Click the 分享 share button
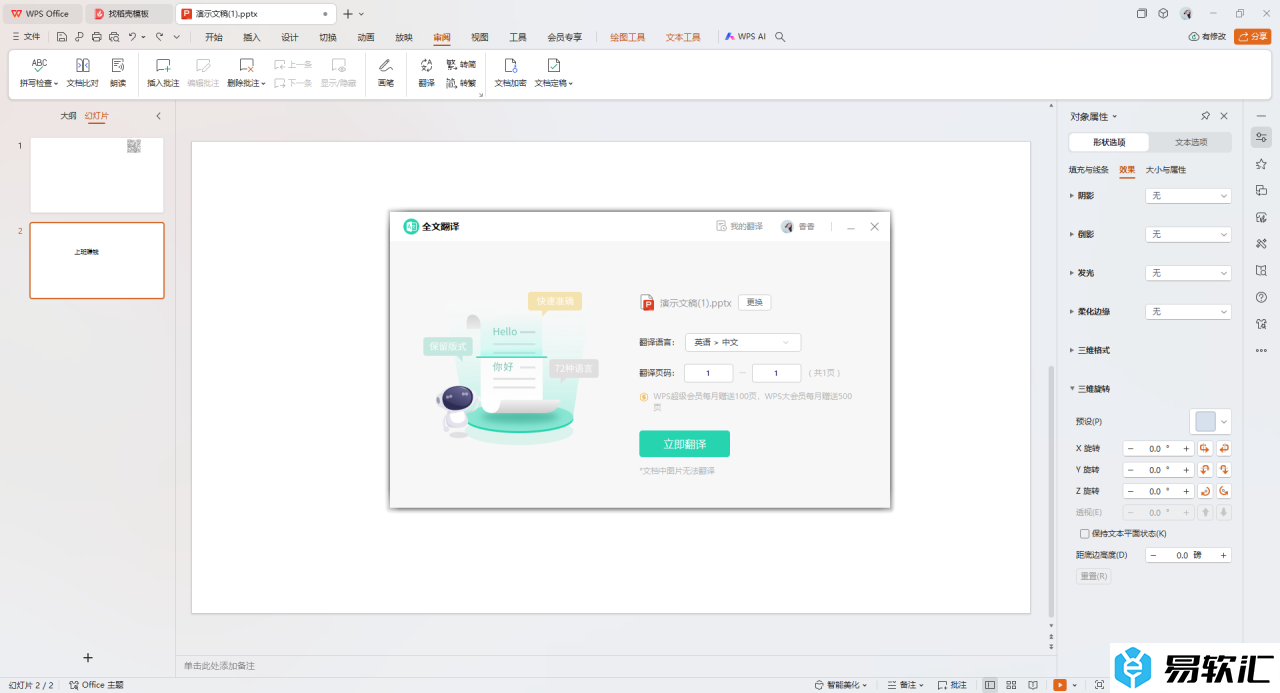Image resolution: width=1280 pixels, height=693 pixels. 1253,37
